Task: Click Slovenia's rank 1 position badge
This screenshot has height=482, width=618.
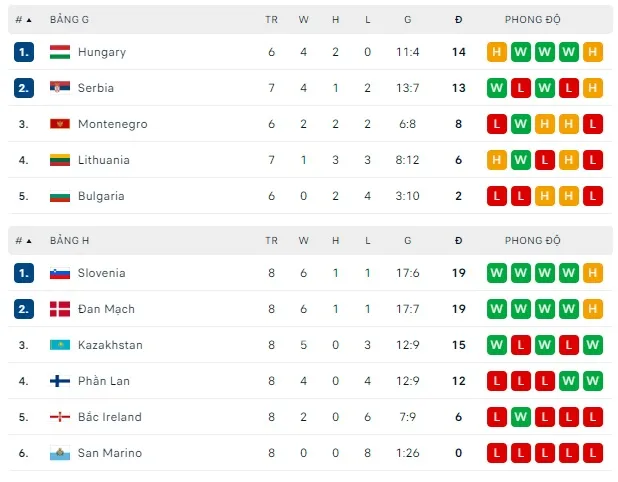Action: [24, 273]
